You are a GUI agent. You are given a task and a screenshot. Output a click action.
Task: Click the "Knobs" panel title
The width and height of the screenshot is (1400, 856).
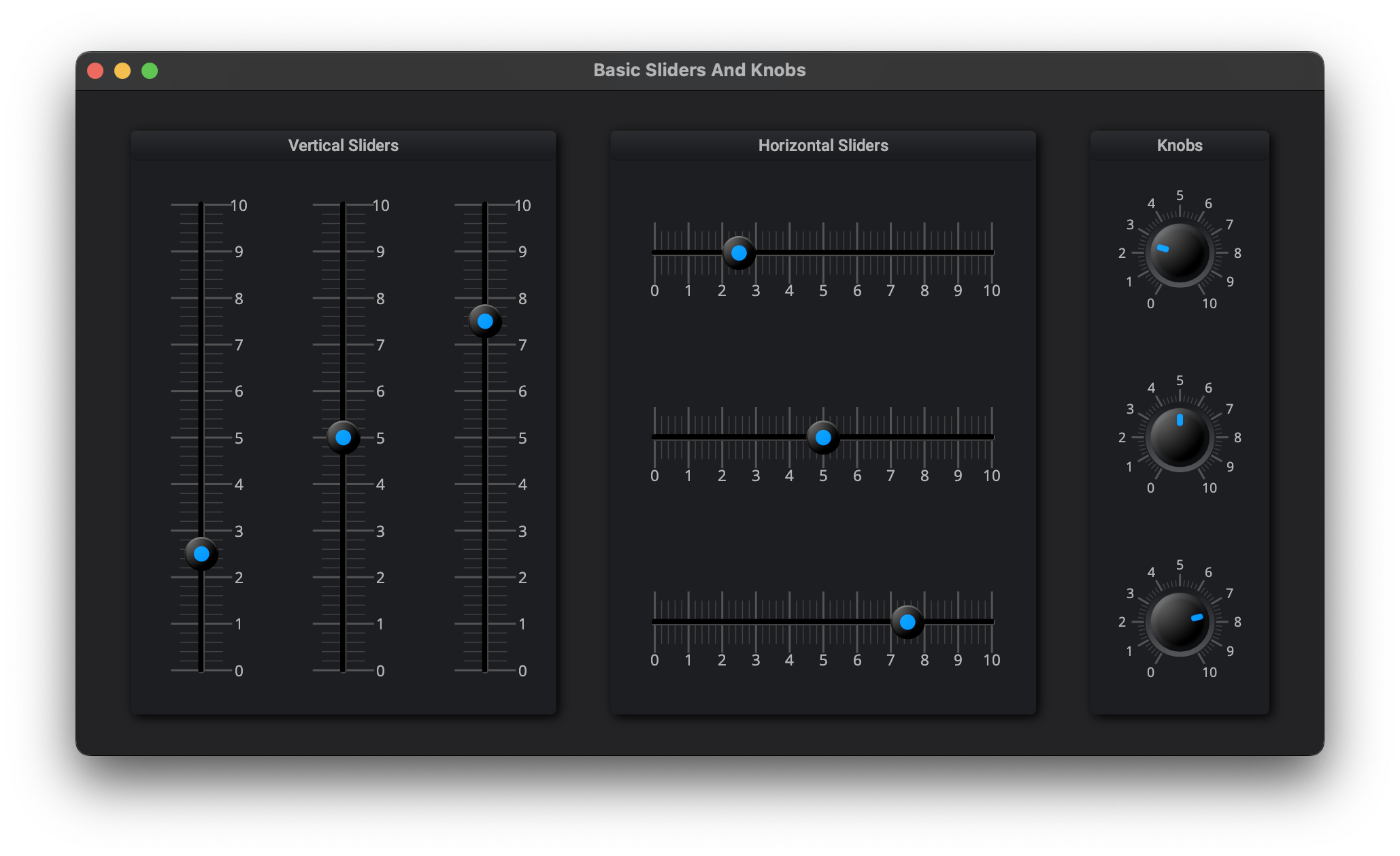click(x=1180, y=146)
